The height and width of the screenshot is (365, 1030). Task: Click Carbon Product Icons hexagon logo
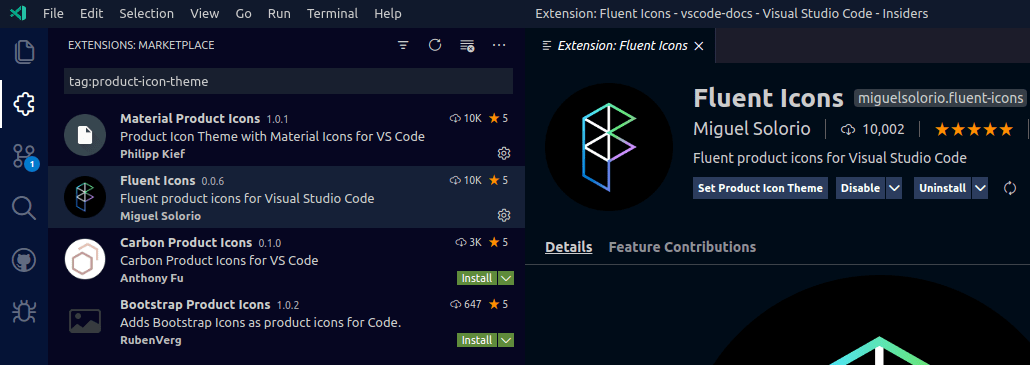click(x=85, y=259)
